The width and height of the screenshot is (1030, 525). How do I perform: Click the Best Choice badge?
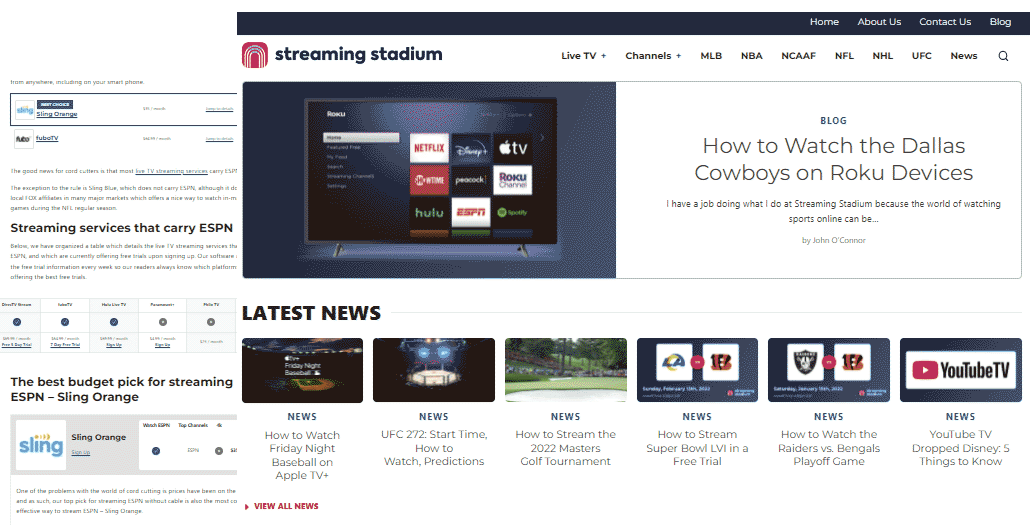coord(55,104)
